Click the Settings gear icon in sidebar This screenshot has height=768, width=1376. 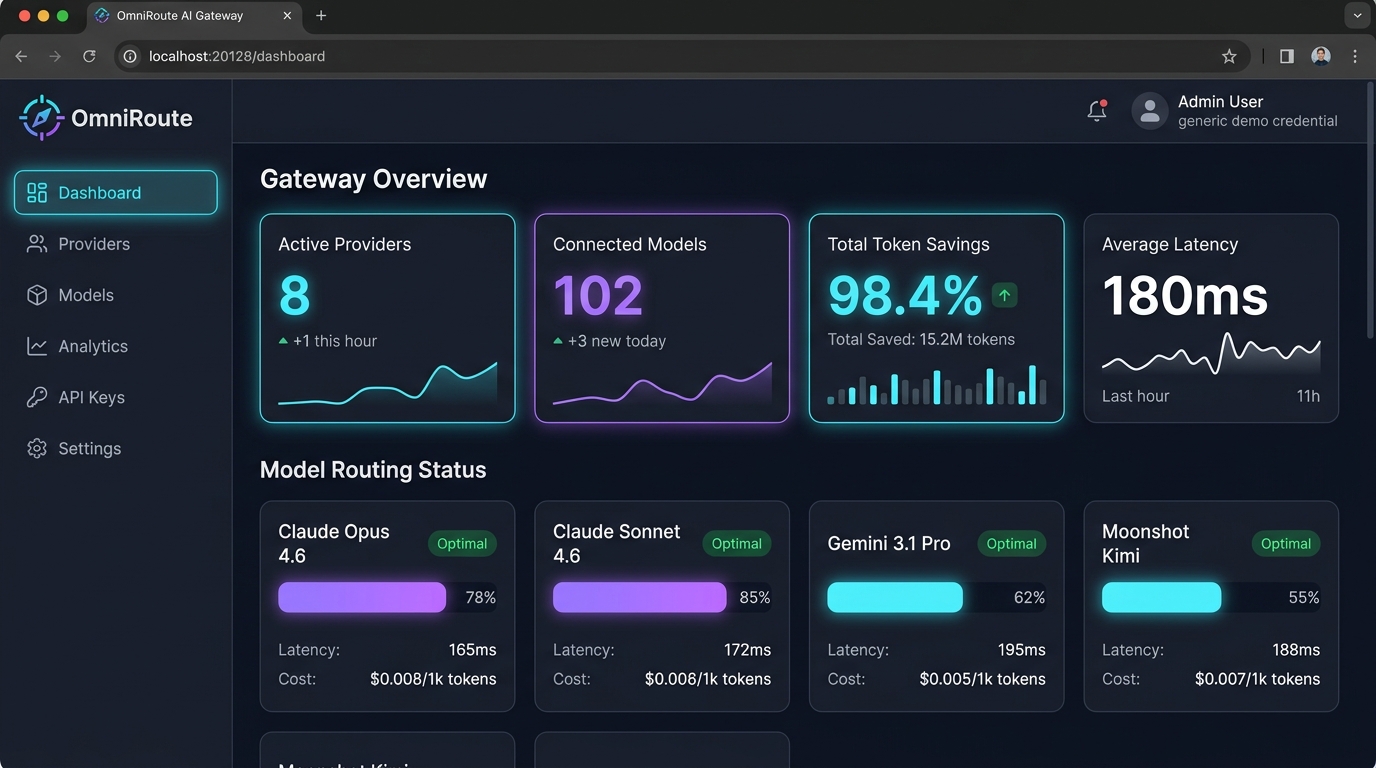click(37, 448)
